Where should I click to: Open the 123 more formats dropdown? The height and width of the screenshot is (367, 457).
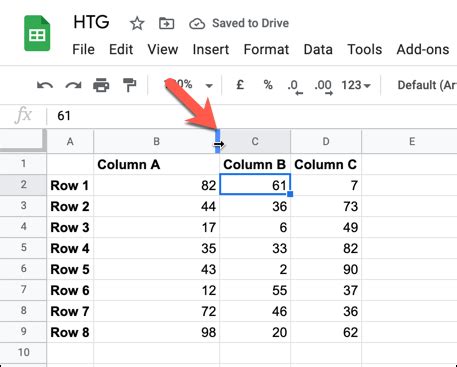(x=356, y=85)
